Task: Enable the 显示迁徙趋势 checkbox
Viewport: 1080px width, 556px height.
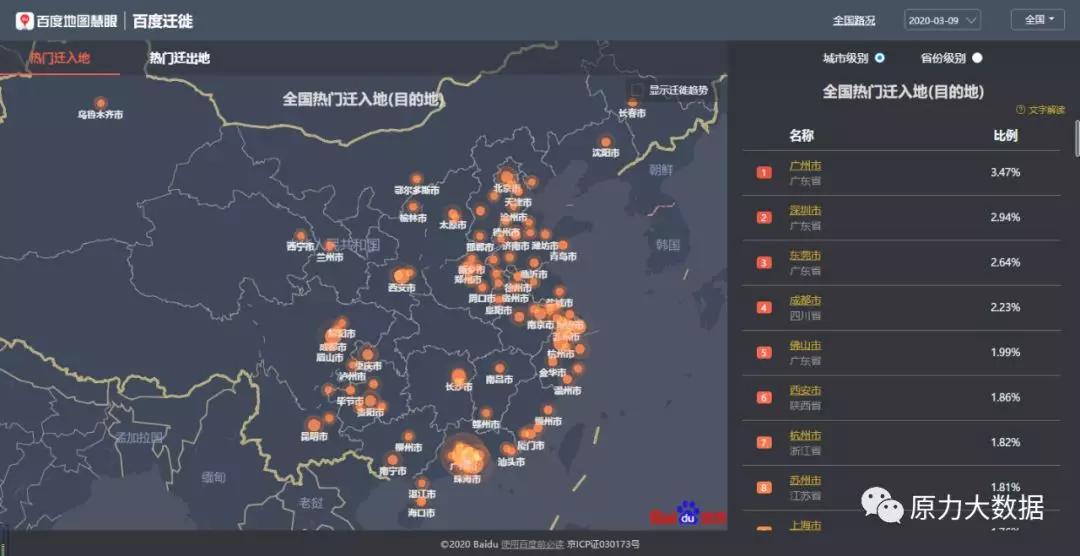Action: tap(638, 91)
